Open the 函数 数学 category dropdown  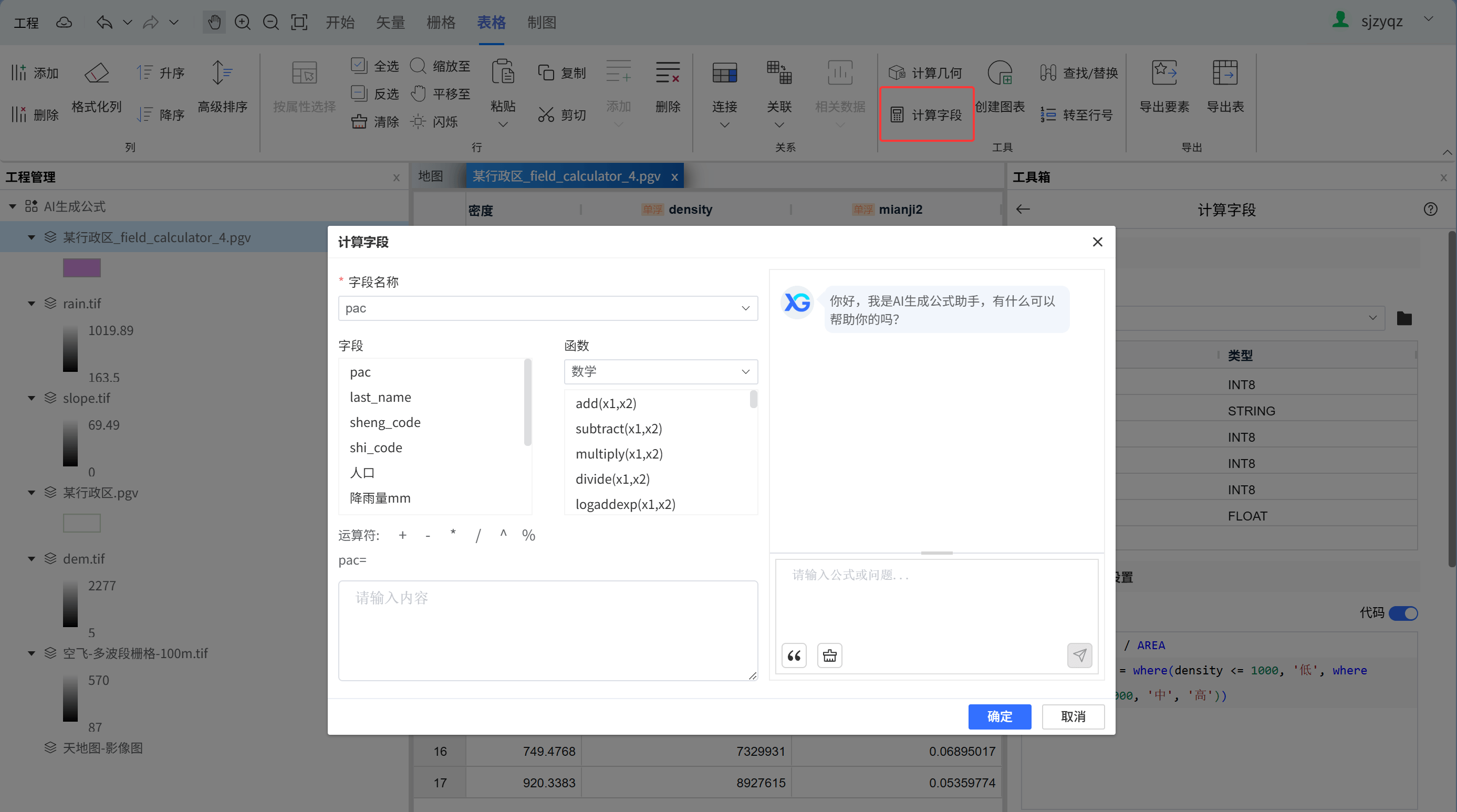(661, 371)
